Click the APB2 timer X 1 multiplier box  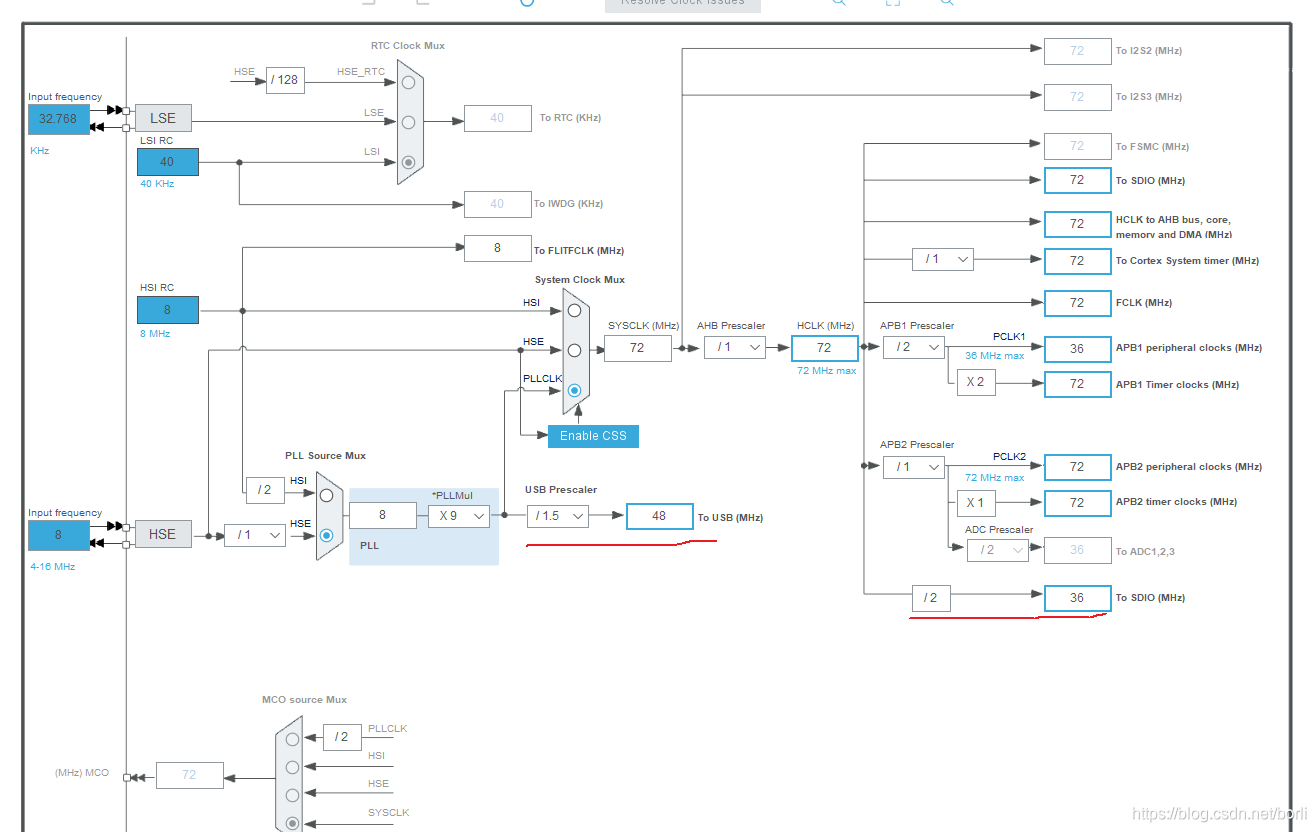pyautogui.click(x=976, y=503)
